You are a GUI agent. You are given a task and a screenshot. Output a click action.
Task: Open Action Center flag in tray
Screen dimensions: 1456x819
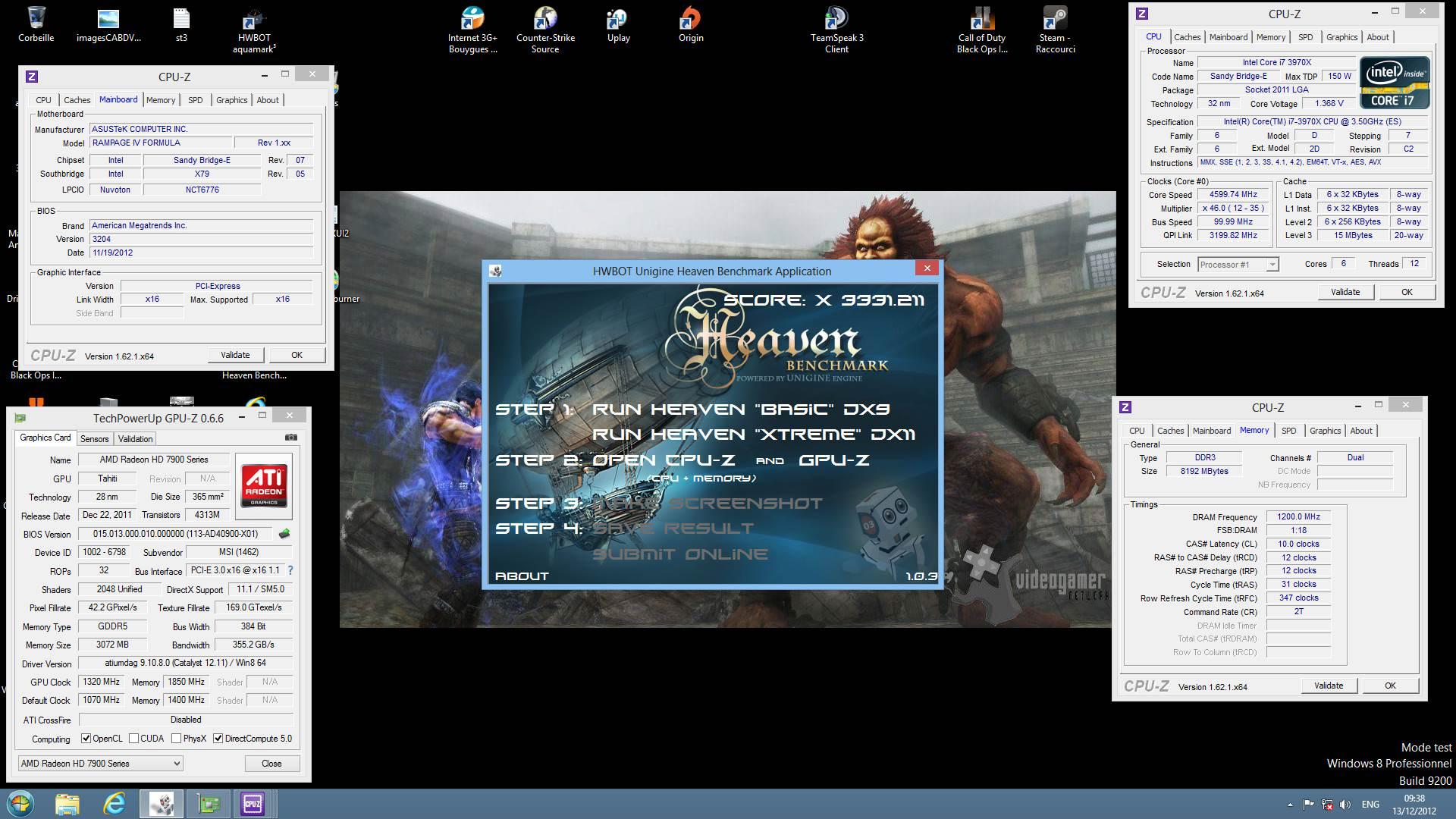tap(1309, 805)
